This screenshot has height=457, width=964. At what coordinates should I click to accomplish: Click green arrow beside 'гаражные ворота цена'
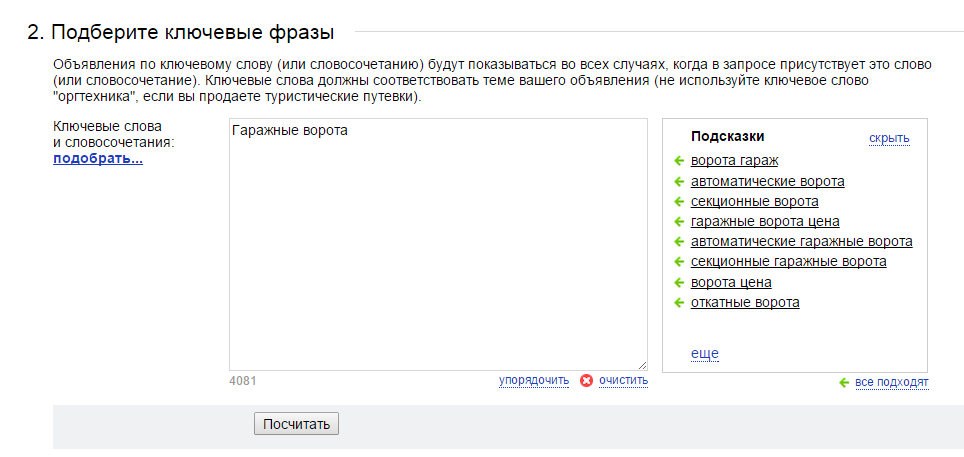point(679,221)
